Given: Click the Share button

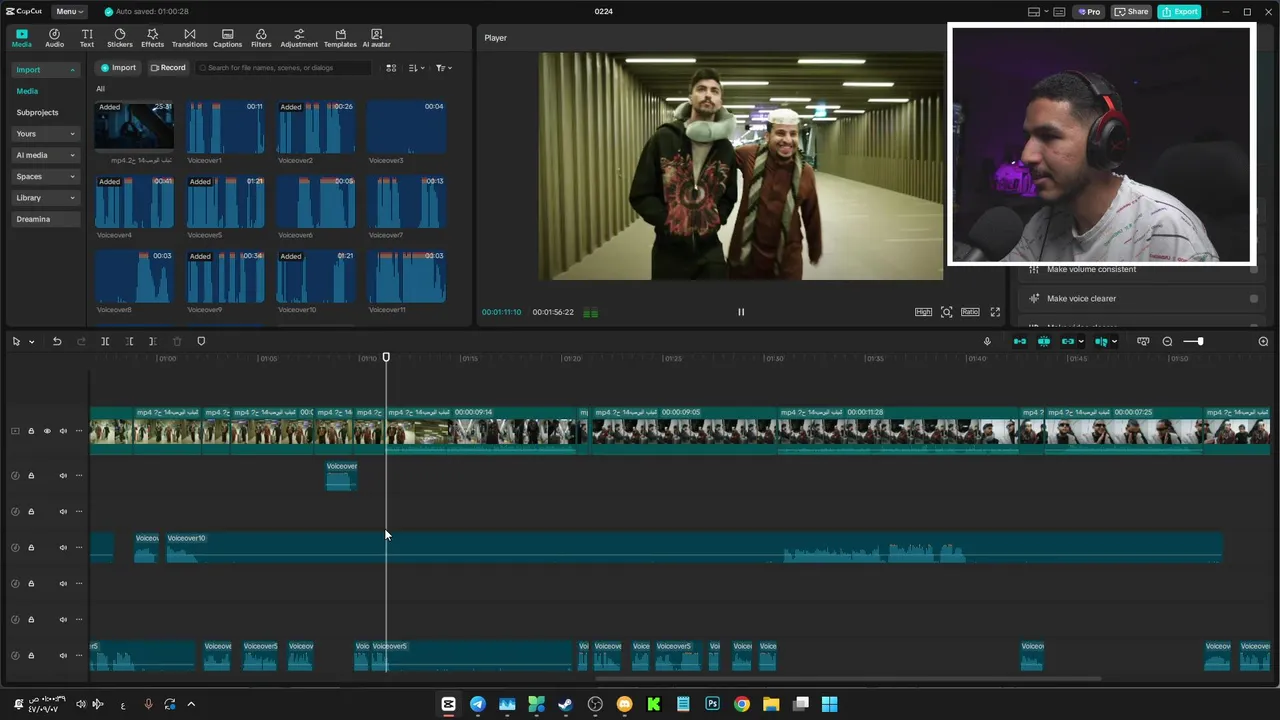Looking at the screenshot, I should (x=1131, y=12).
